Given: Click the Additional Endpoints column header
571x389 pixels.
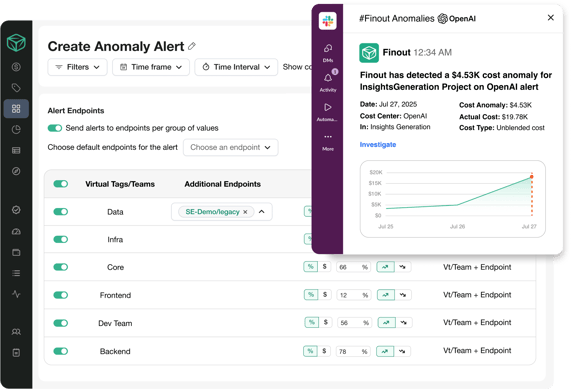Looking at the screenshot, I should click(223, 184).
